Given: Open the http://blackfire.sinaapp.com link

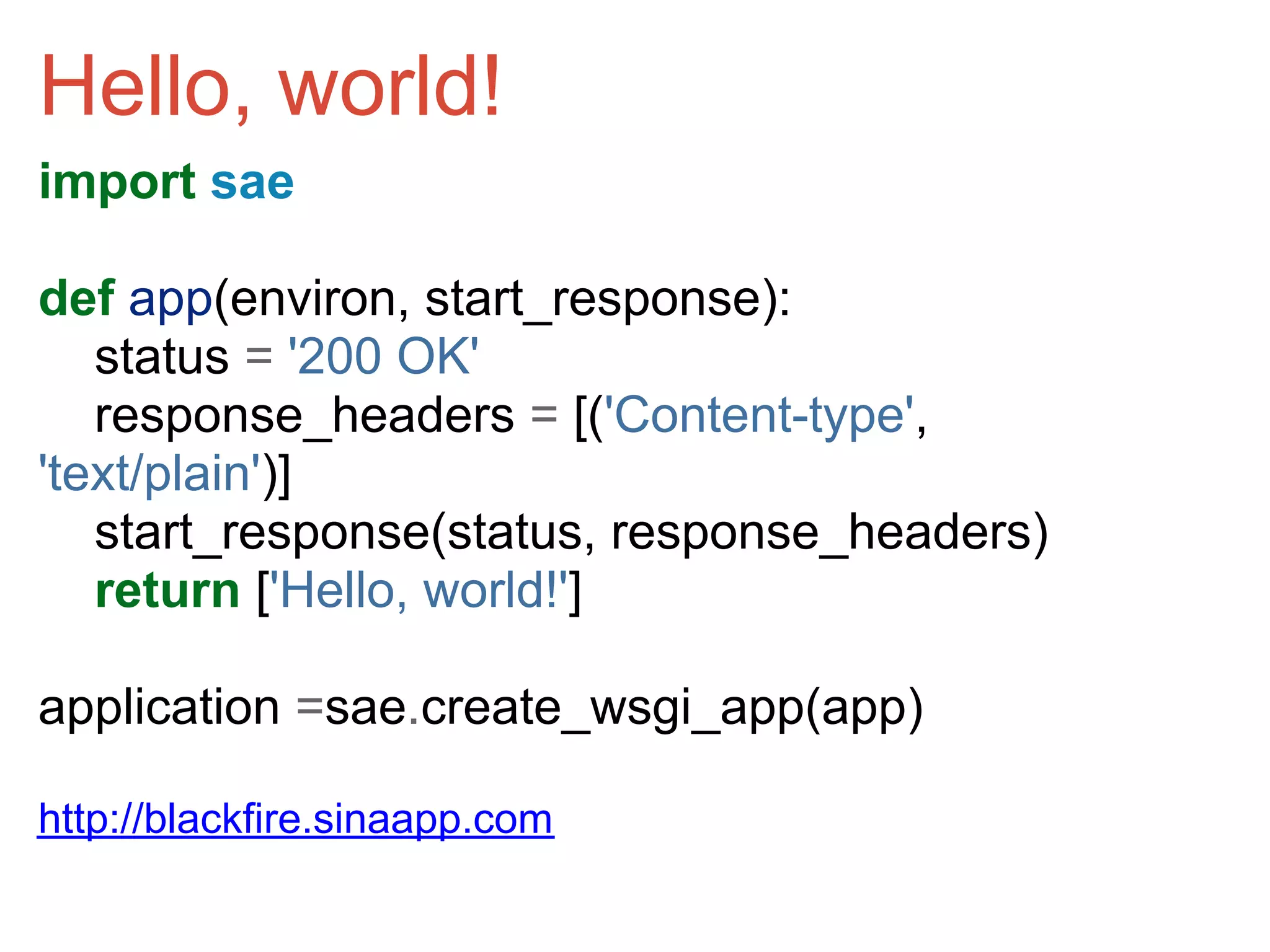Looking at the screenshot, I should 295,819.
